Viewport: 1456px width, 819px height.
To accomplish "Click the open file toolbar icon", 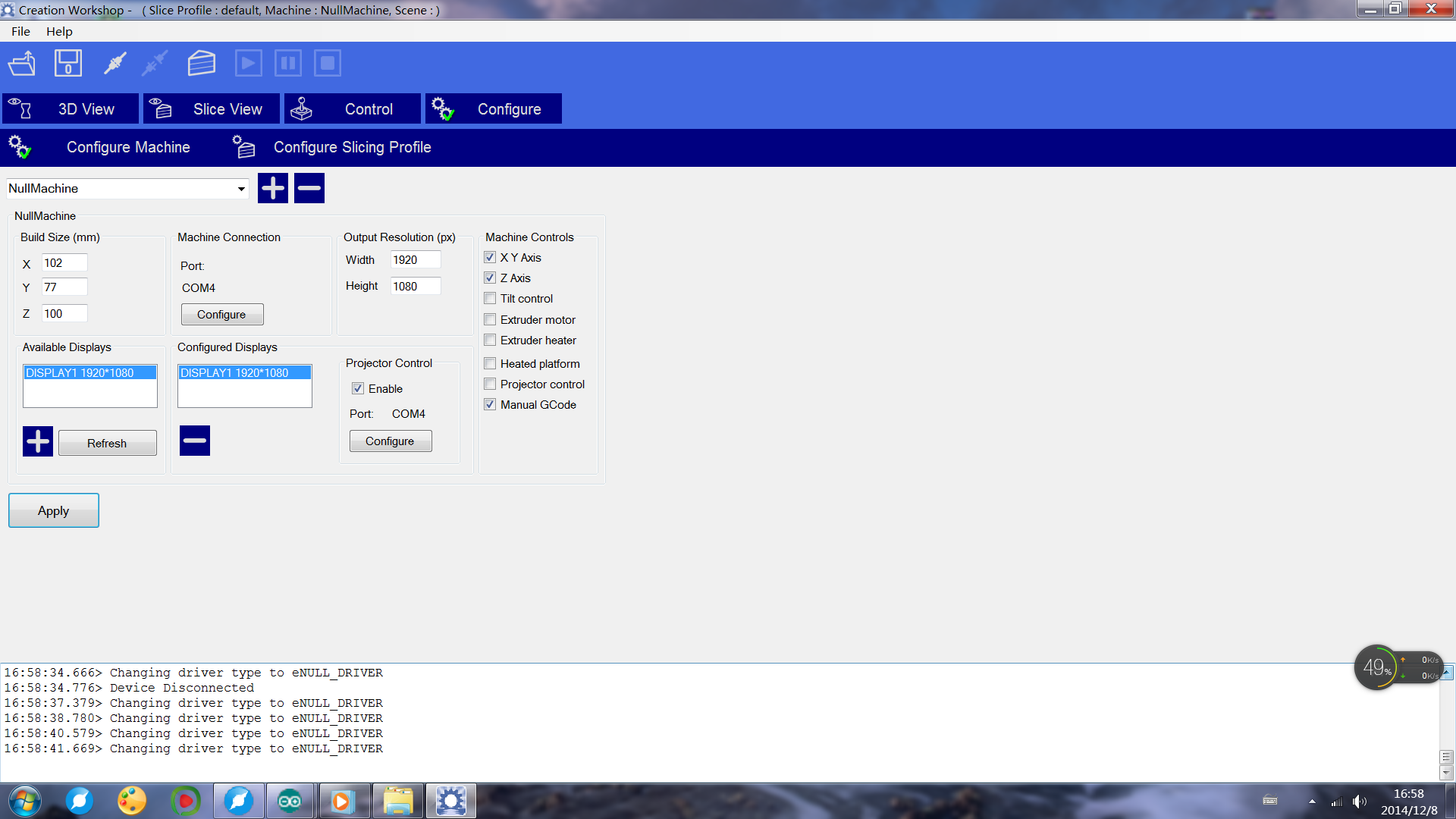I will (x=22, y=64).
